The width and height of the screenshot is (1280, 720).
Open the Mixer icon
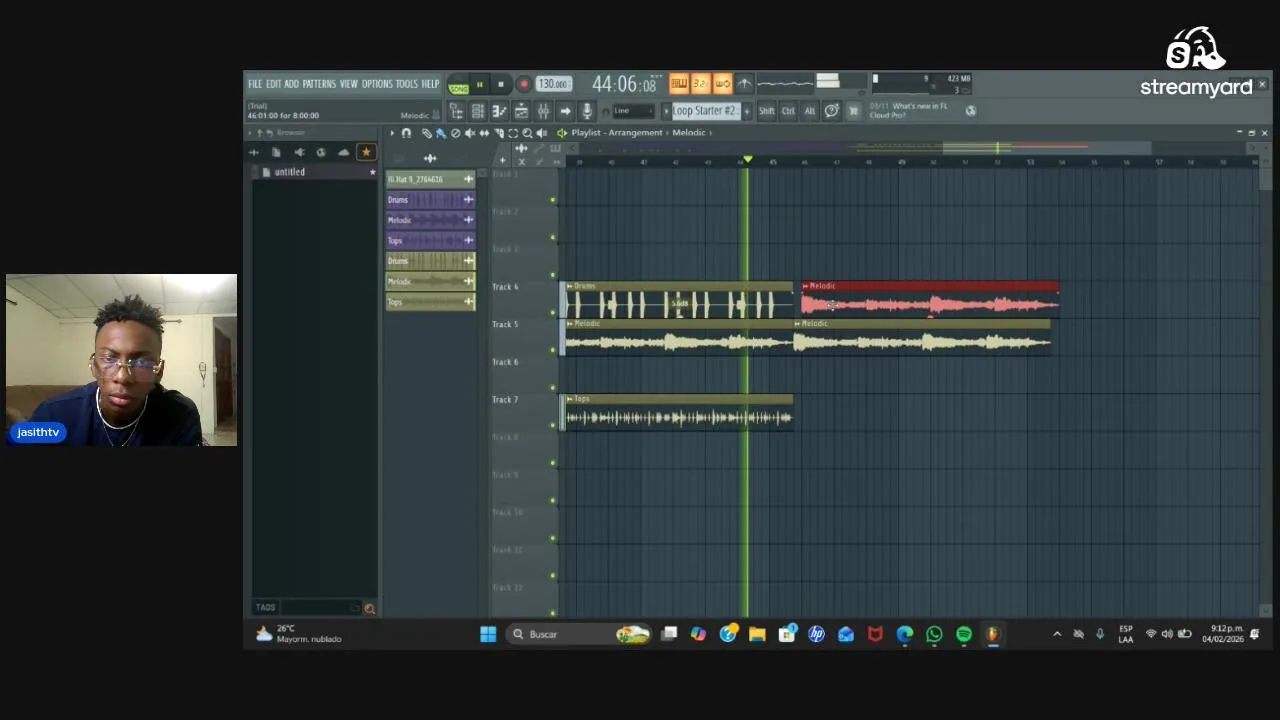pos(543,111)
